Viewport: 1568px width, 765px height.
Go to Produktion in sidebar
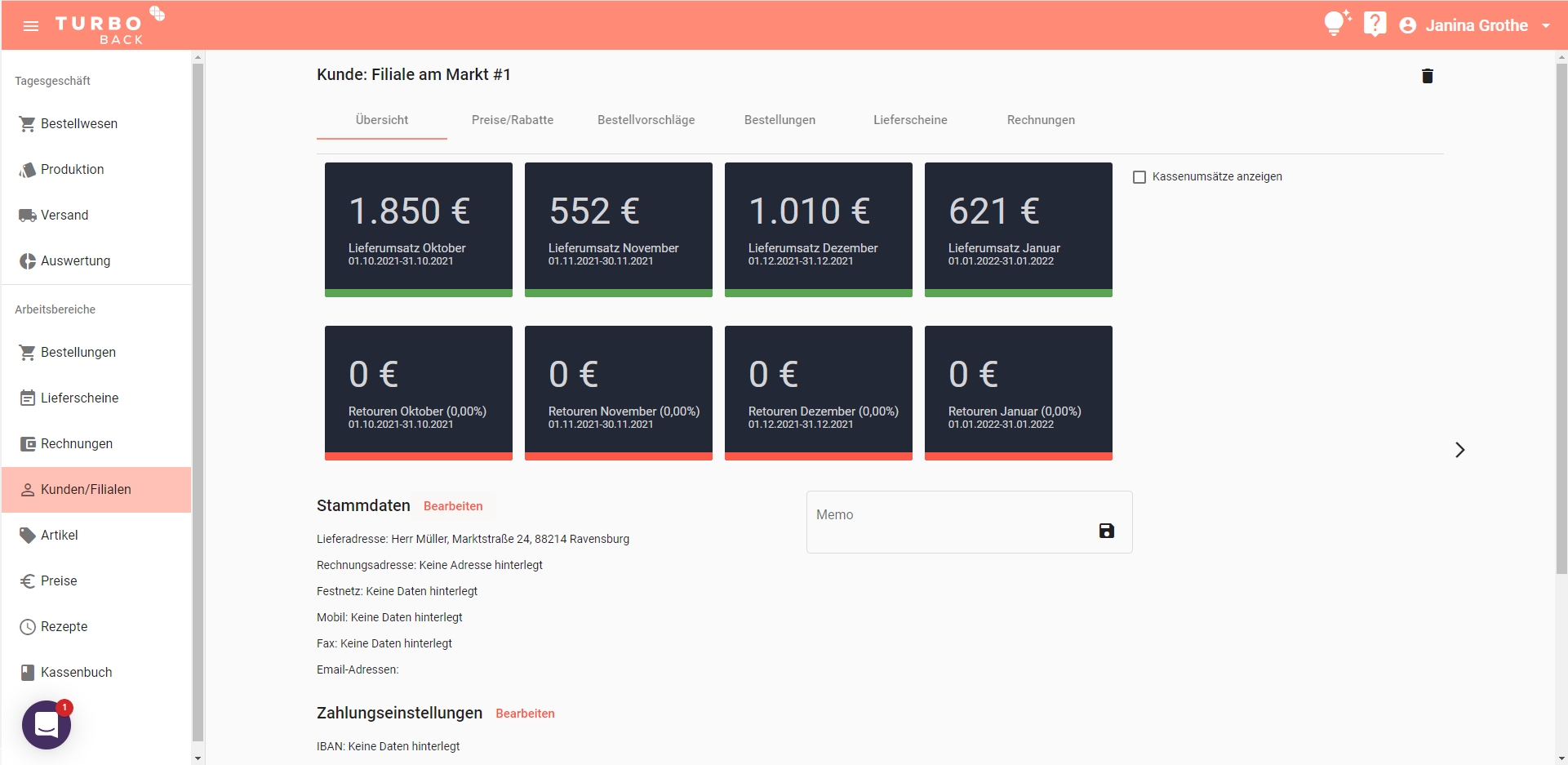96,170
